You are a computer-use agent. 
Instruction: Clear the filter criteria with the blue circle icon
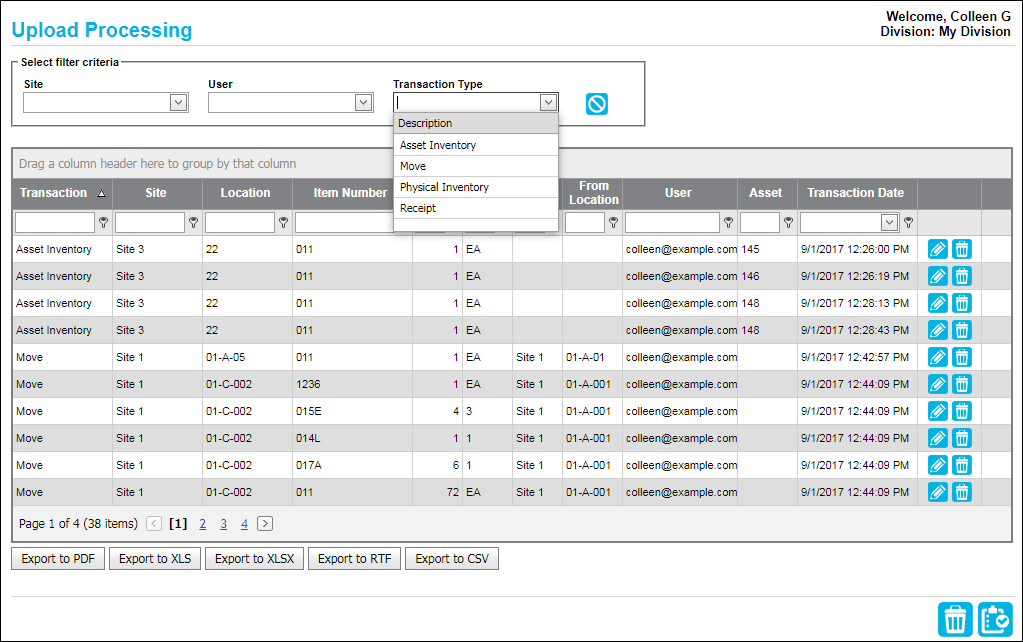(596, 104)
